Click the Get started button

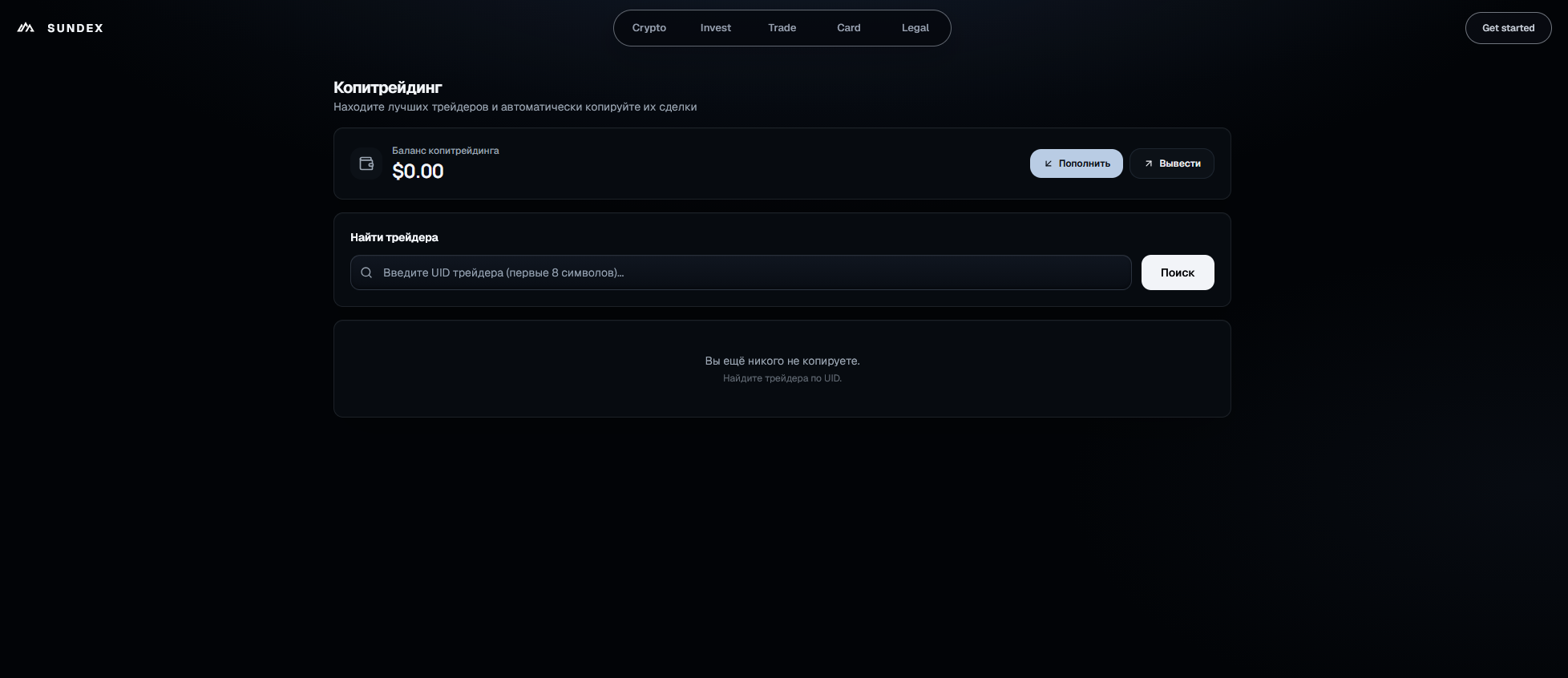tap(1509, 28)
